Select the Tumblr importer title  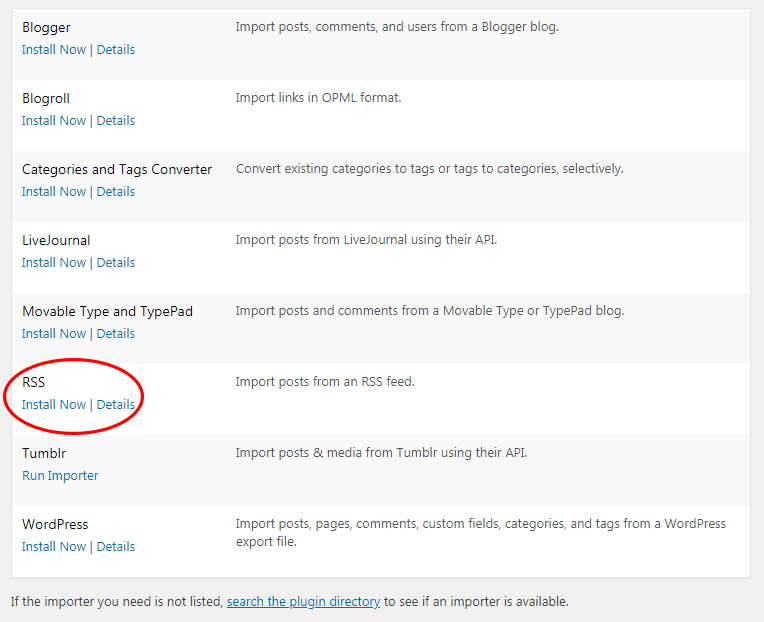pyautogui.click(x=44, y=453)
